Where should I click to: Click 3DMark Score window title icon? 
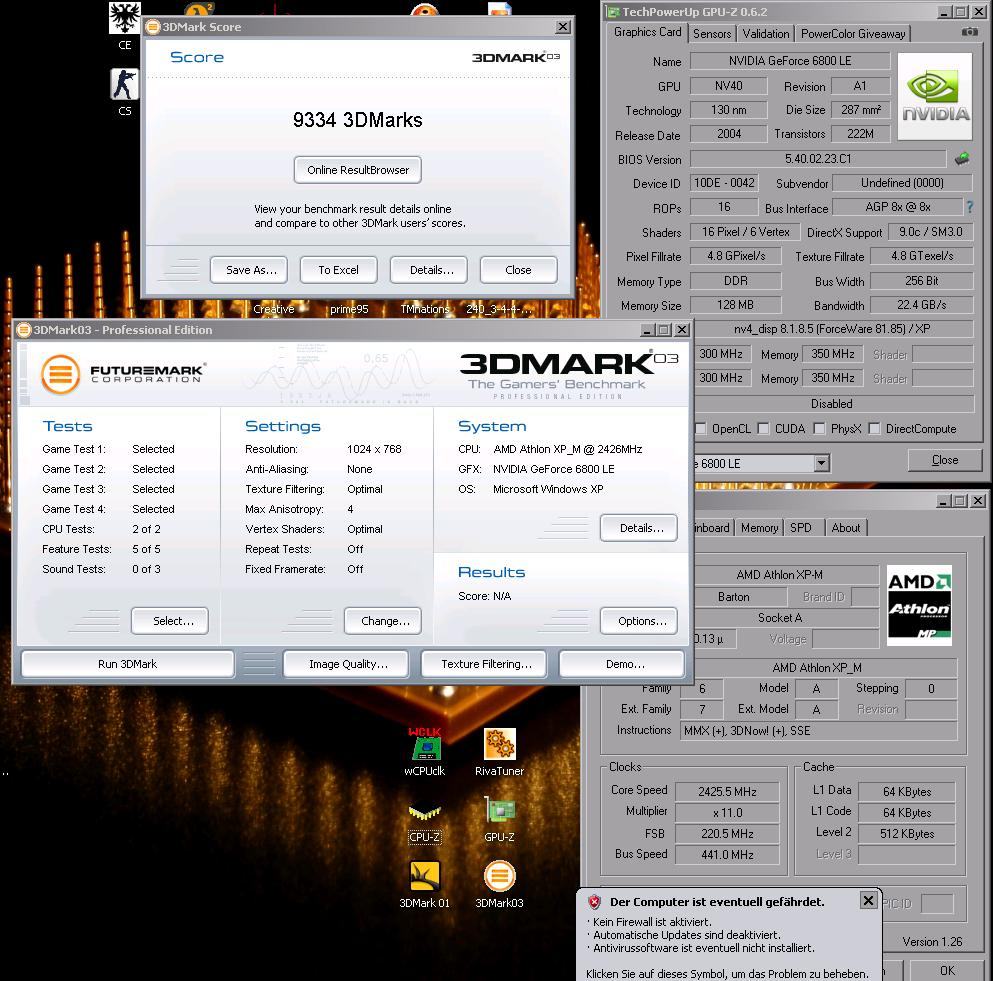click(x=153, y=27)
